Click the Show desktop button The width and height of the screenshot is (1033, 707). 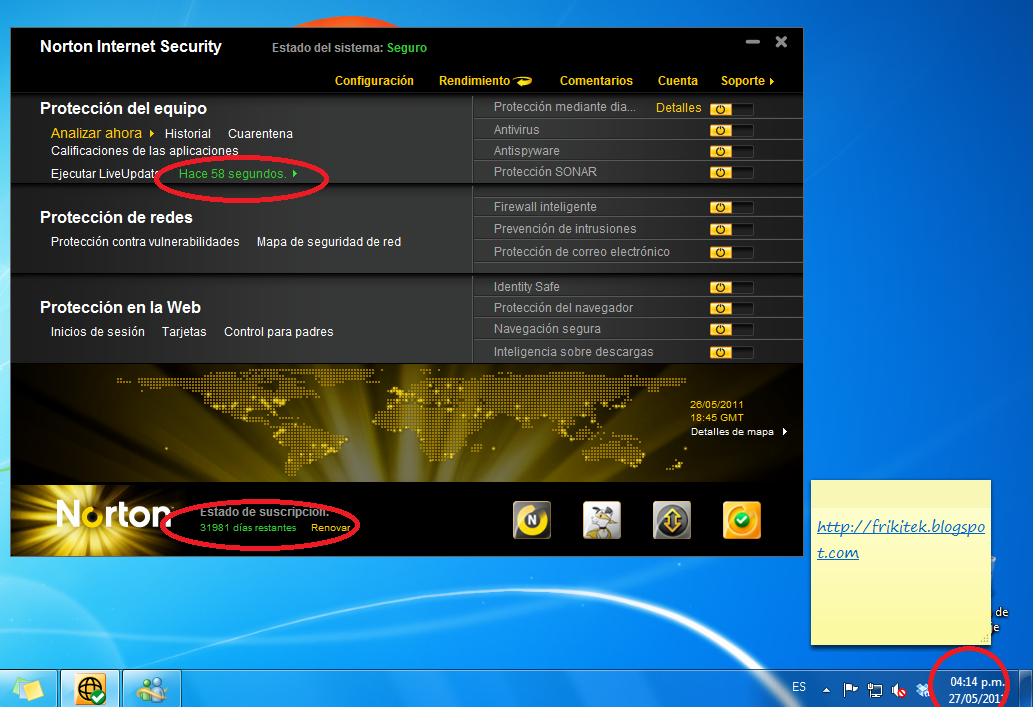pos(1026,689)
